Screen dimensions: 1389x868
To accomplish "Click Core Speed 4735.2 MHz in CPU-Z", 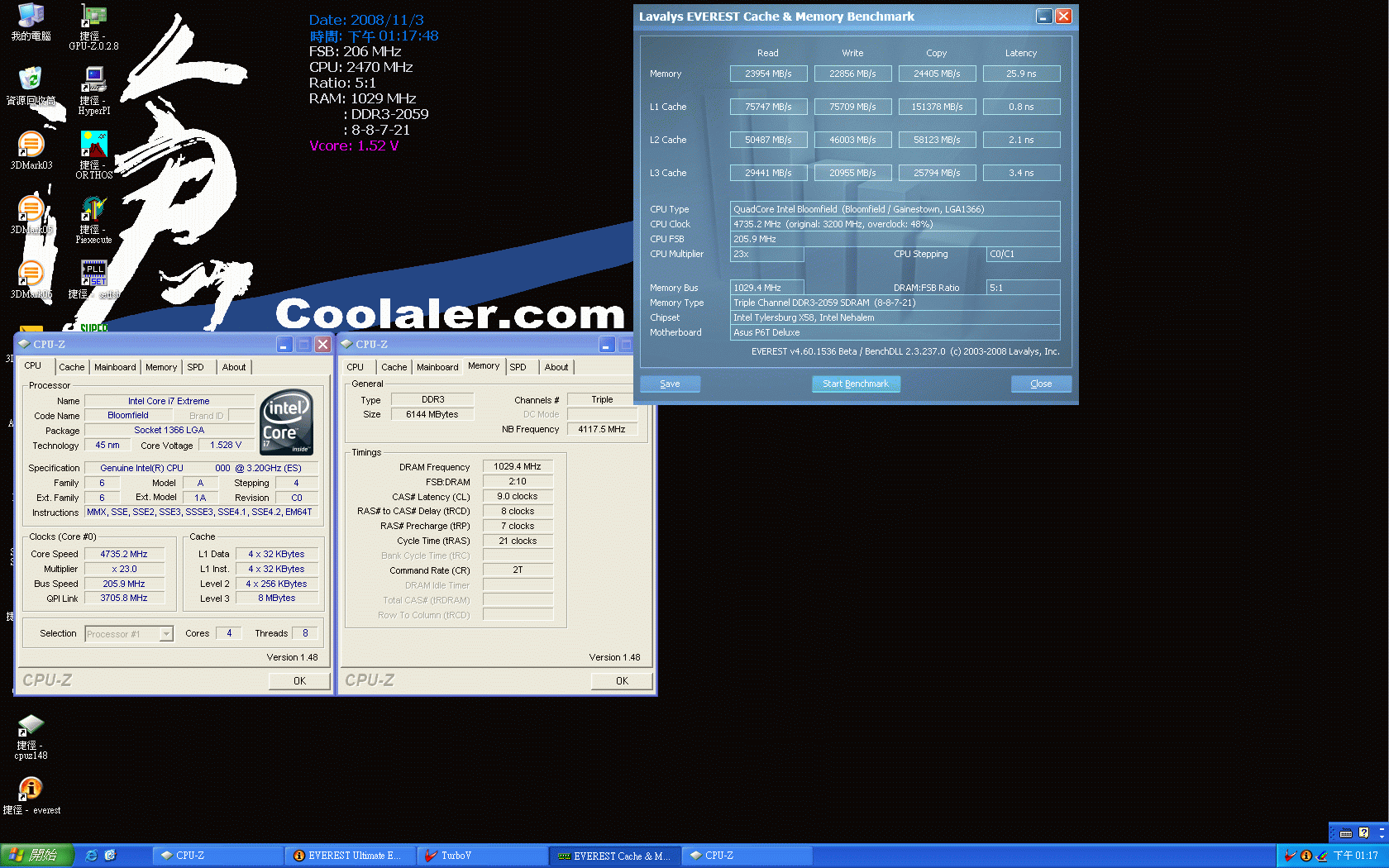I will click(124, 554).
